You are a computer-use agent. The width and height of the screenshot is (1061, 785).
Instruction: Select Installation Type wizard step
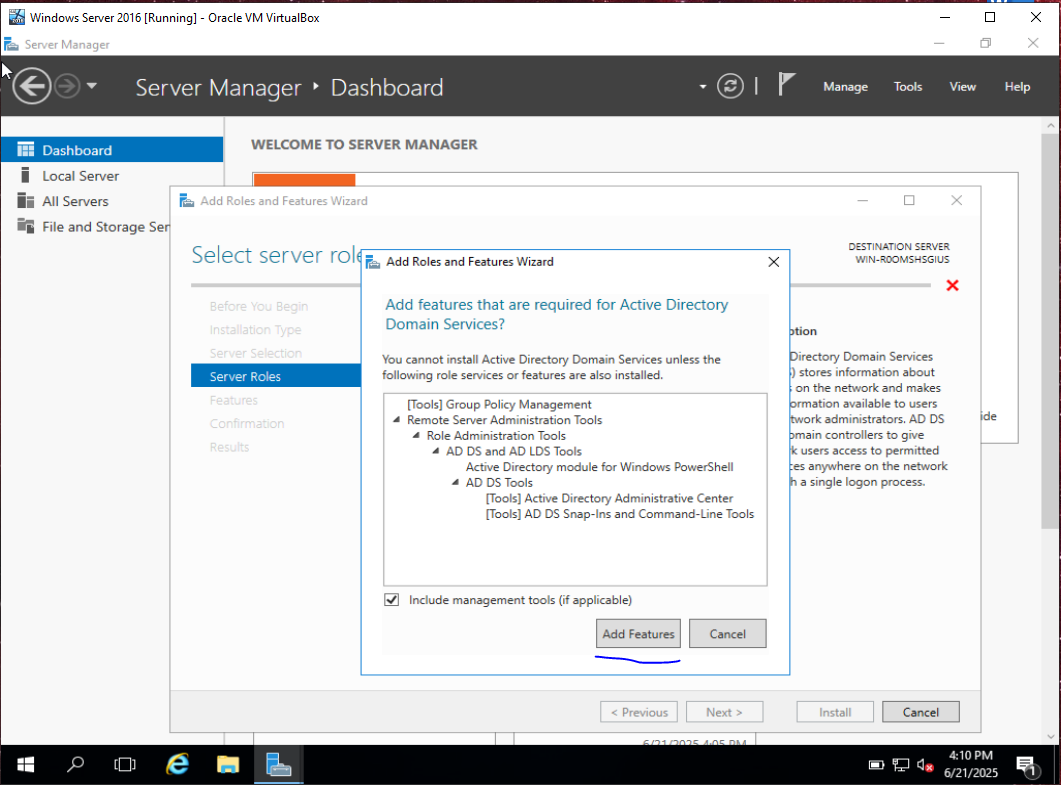255,330
